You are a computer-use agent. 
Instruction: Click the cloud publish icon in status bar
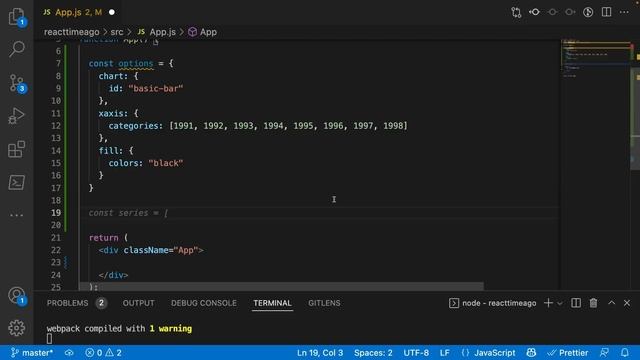tap(69, 353)
